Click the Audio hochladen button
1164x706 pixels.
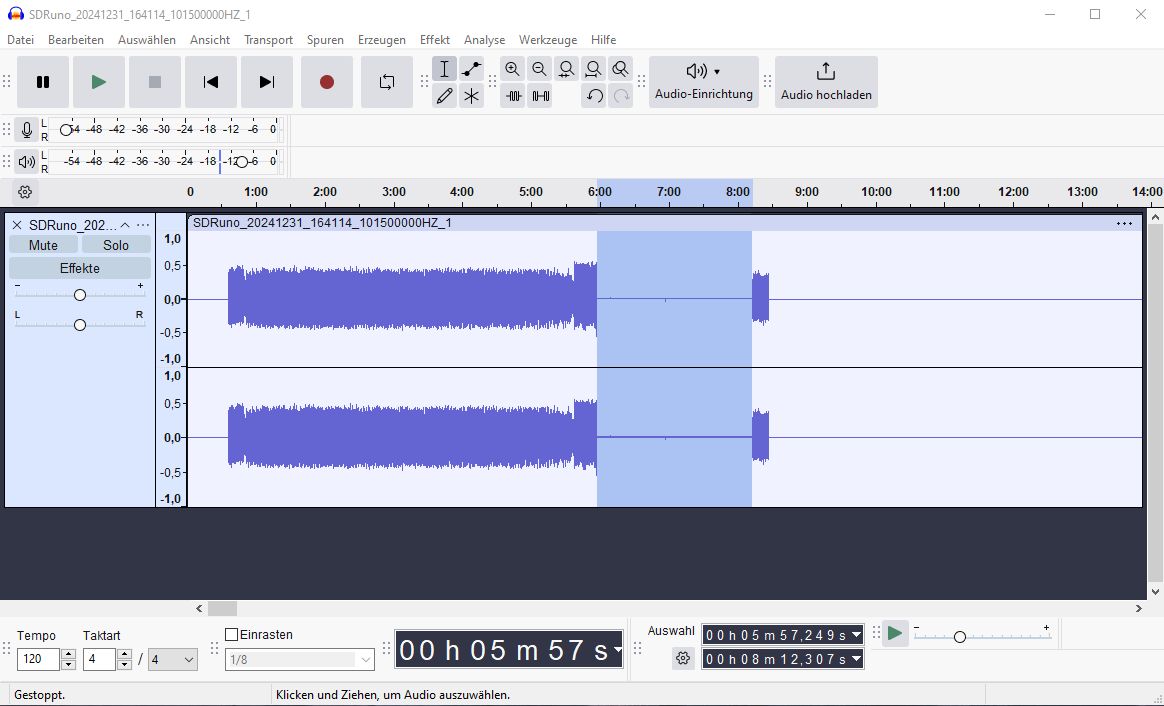(826, 82)
